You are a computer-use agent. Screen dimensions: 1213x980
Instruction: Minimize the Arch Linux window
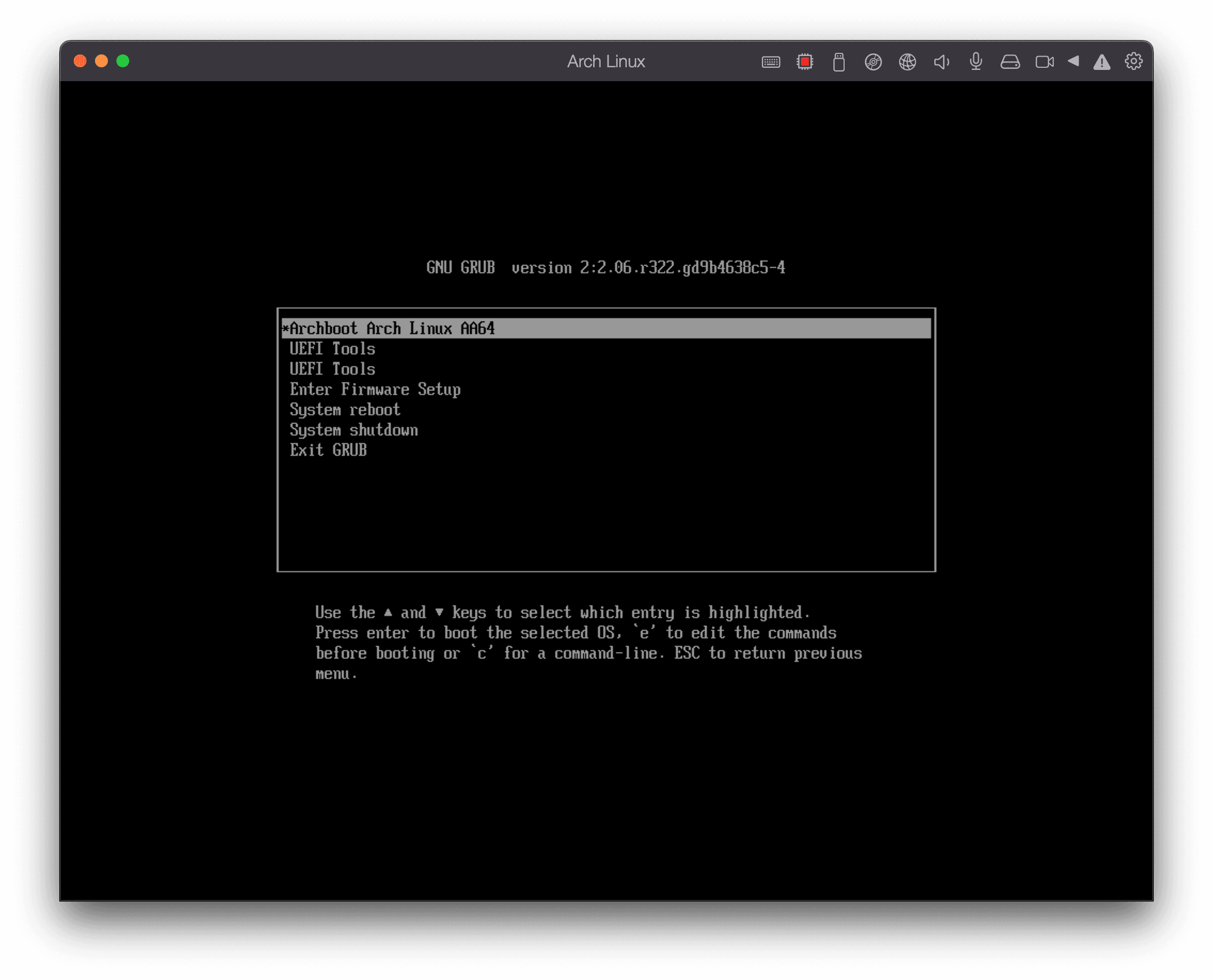101,61
